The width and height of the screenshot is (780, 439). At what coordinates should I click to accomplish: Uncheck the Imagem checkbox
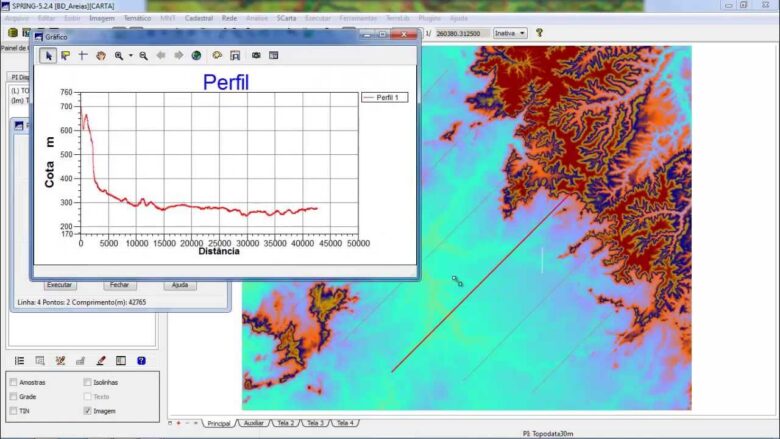tap(88, 410)
